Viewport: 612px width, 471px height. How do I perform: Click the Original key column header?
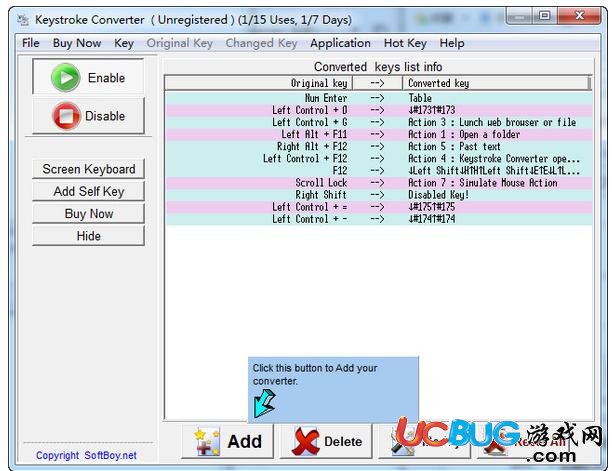(259, 83)
